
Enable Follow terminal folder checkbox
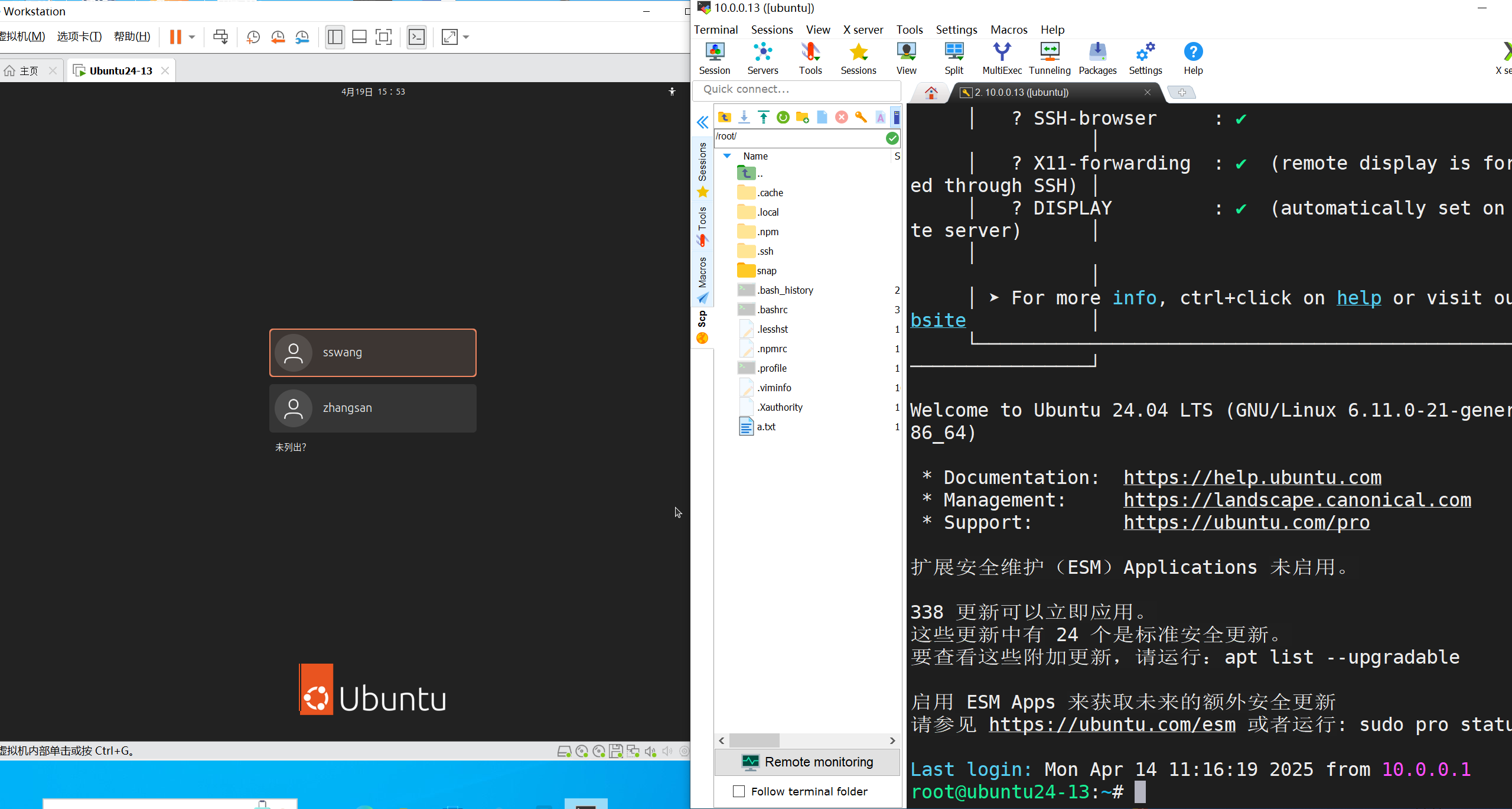click(739, 791)
